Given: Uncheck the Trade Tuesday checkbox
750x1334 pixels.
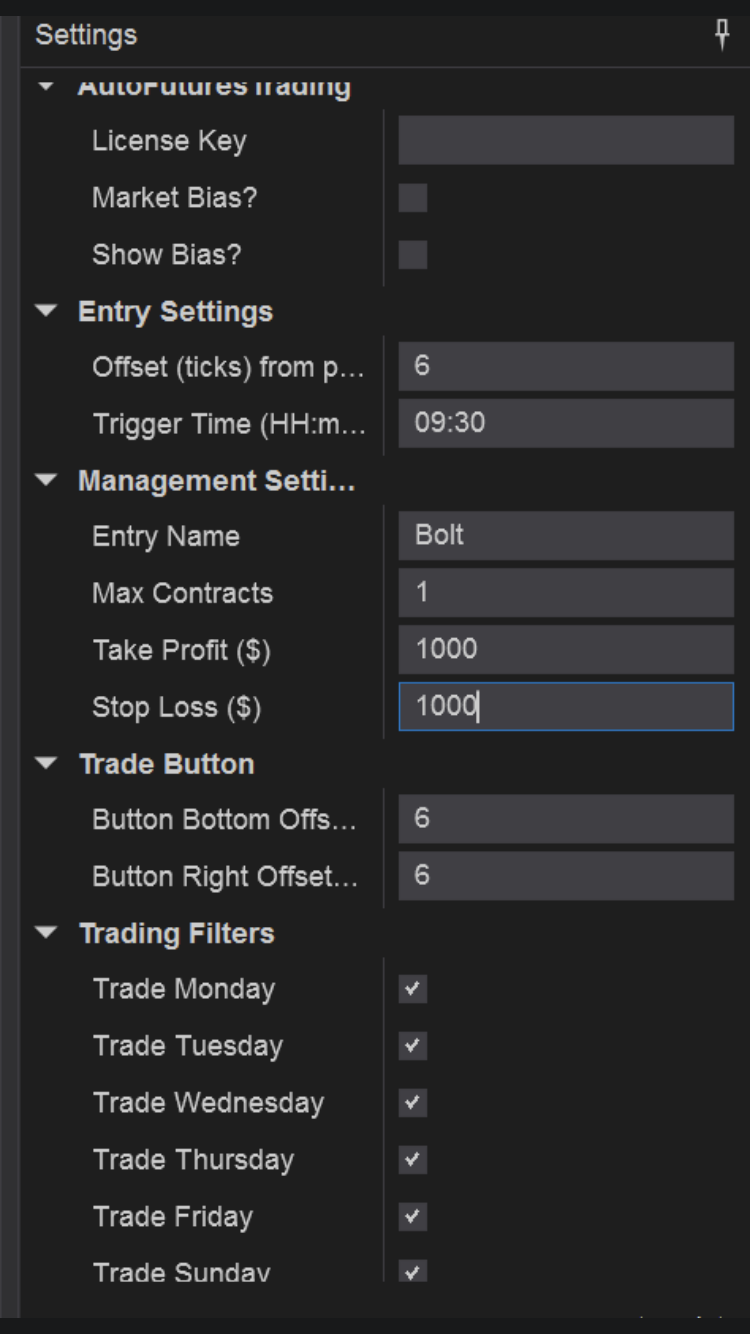Looking at the screenshot, I should [x=413, y=1047].
